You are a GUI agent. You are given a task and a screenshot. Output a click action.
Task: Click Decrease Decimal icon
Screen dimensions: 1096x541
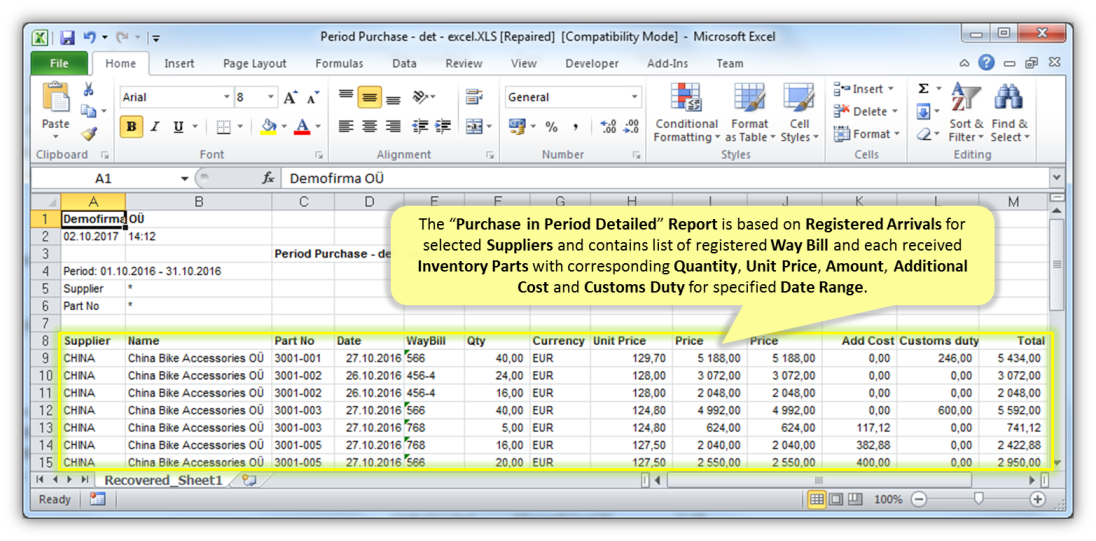pyautogui.click(x=631, y=127)
